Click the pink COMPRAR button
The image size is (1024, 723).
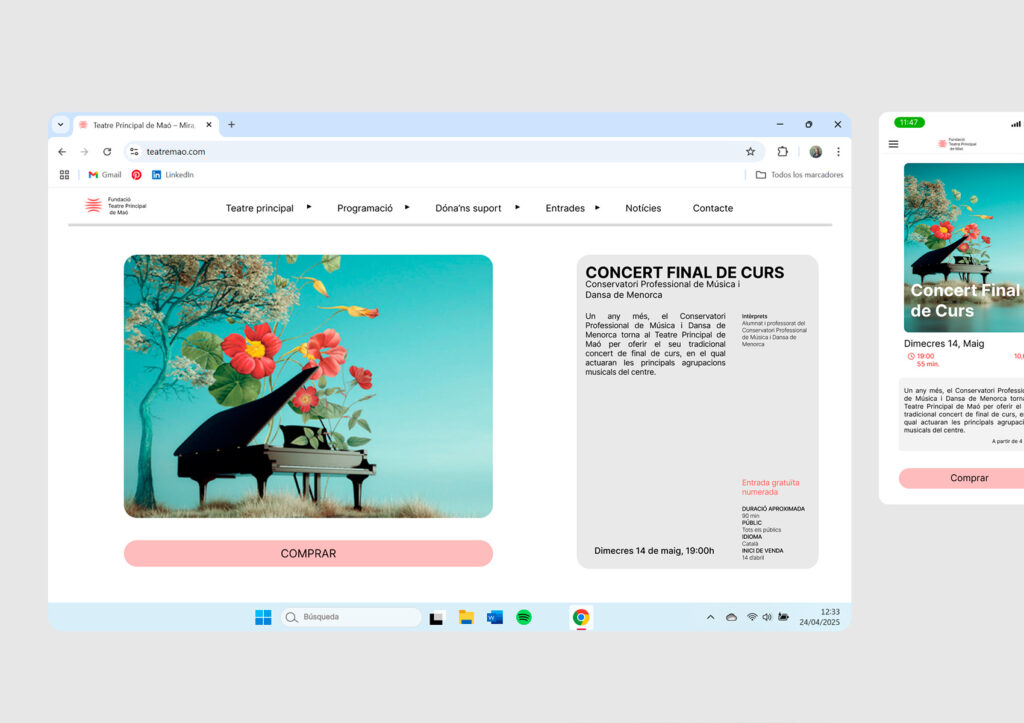308,553
